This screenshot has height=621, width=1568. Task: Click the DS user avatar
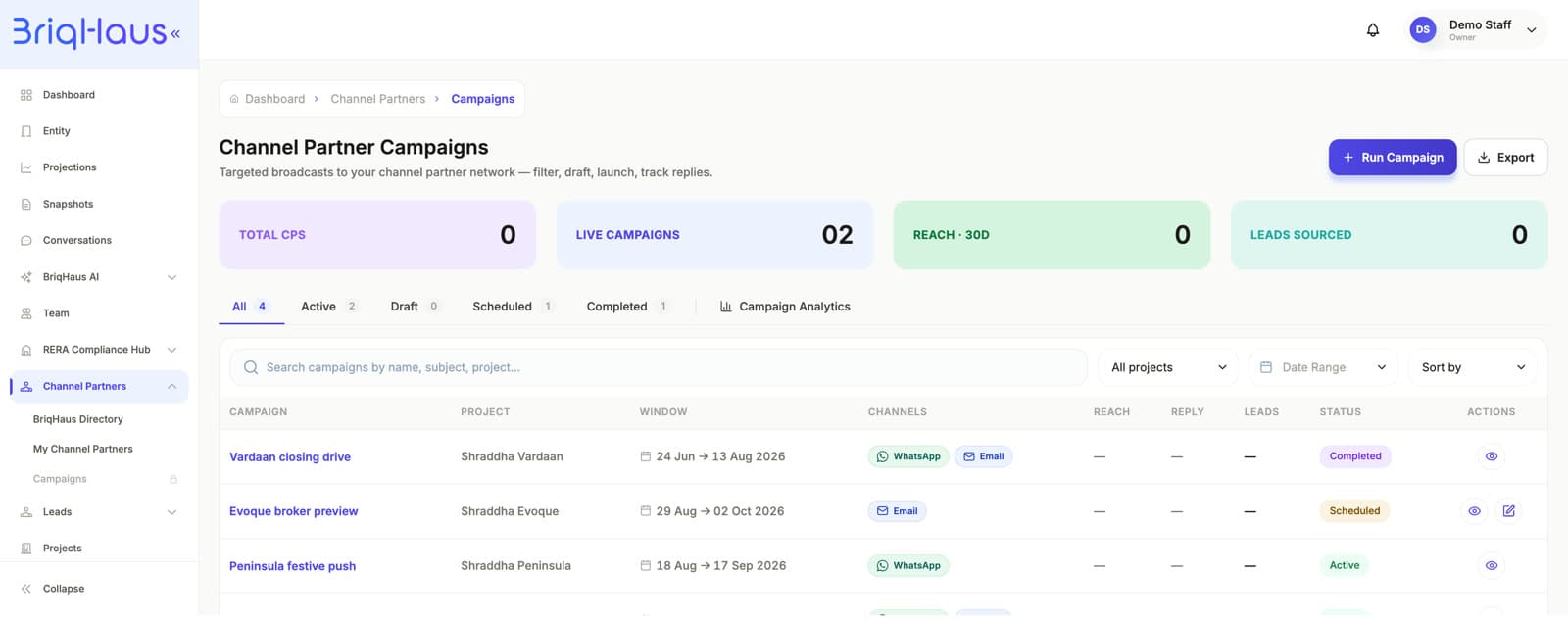(x=1422, y=30)
